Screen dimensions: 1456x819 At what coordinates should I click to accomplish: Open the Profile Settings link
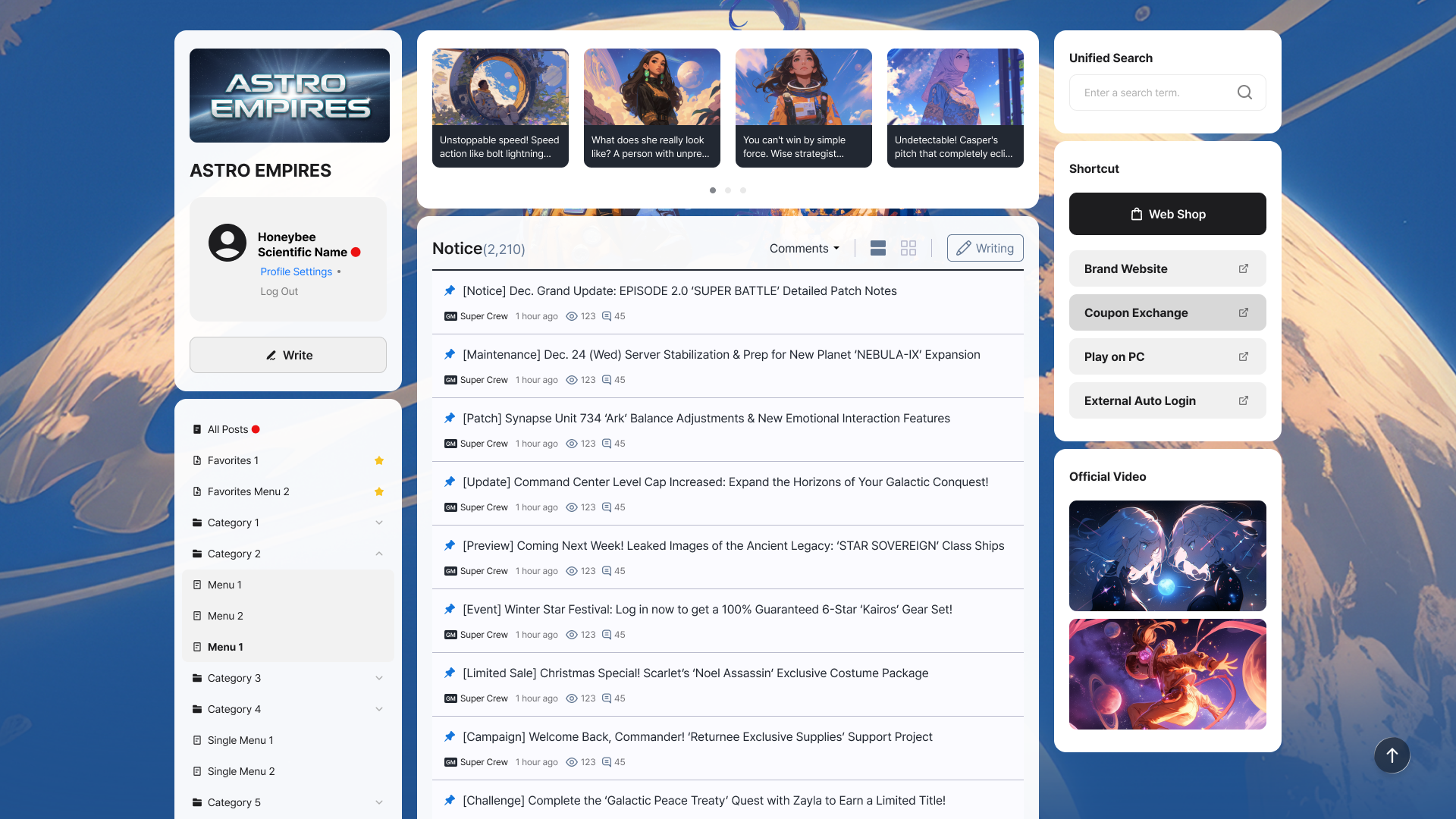296,271
